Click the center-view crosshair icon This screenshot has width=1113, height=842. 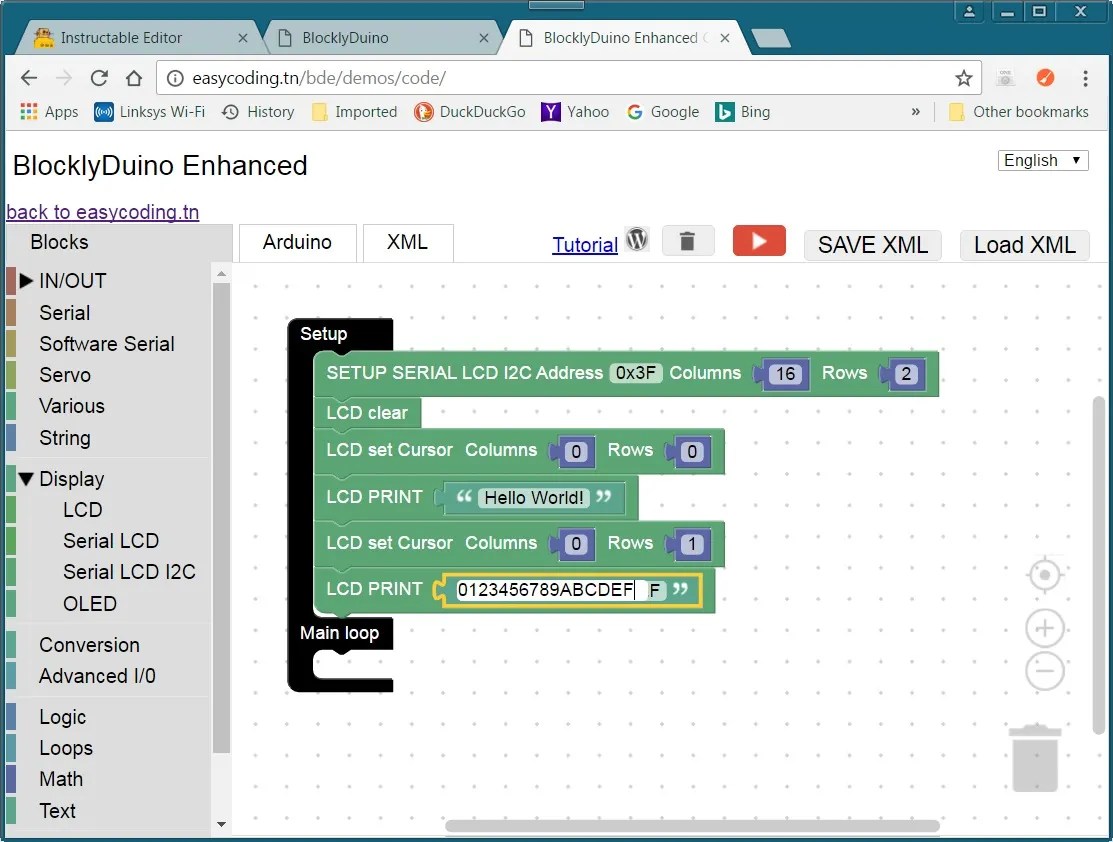1044,575
